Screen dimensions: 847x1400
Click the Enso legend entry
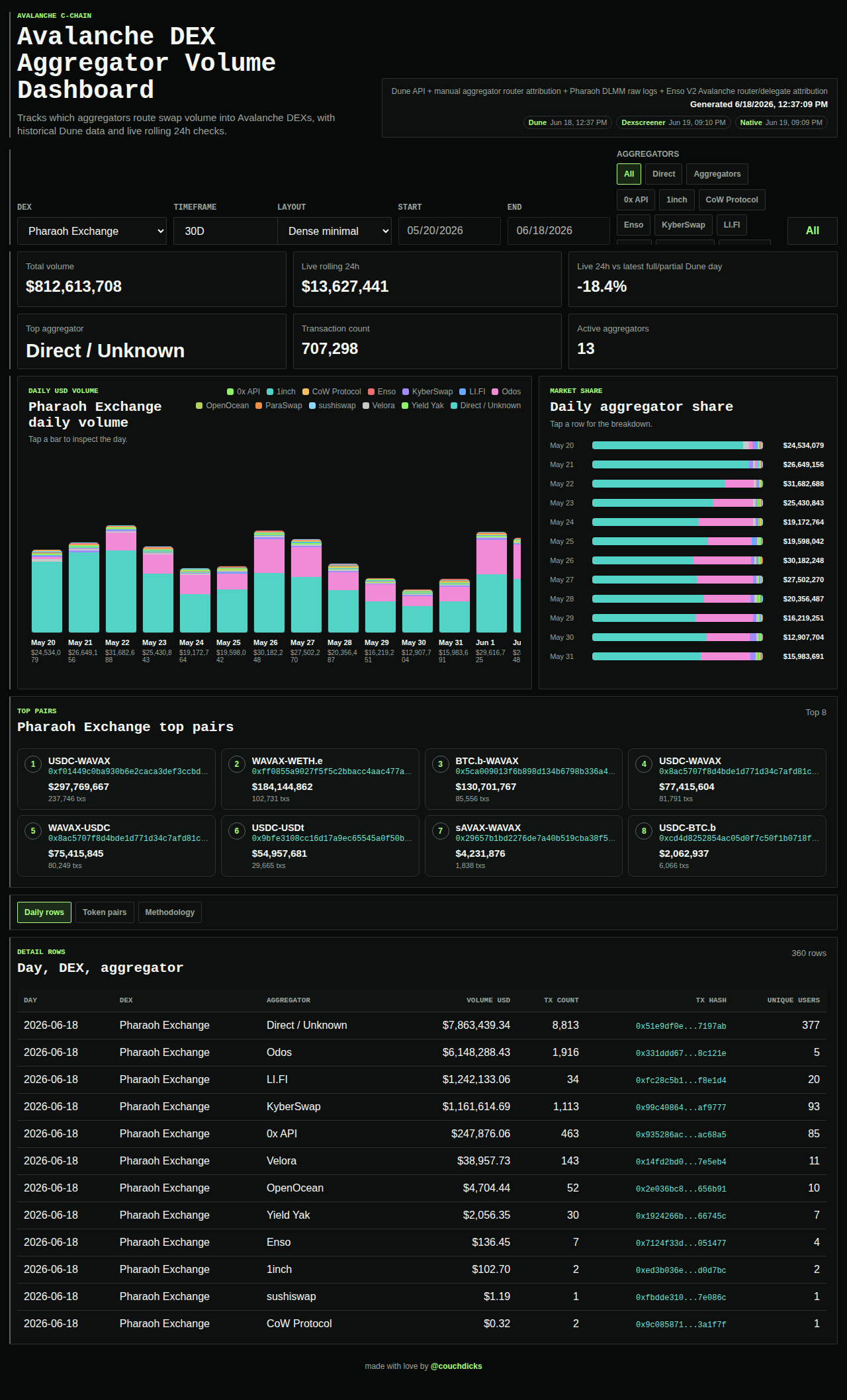coord(382,392)
